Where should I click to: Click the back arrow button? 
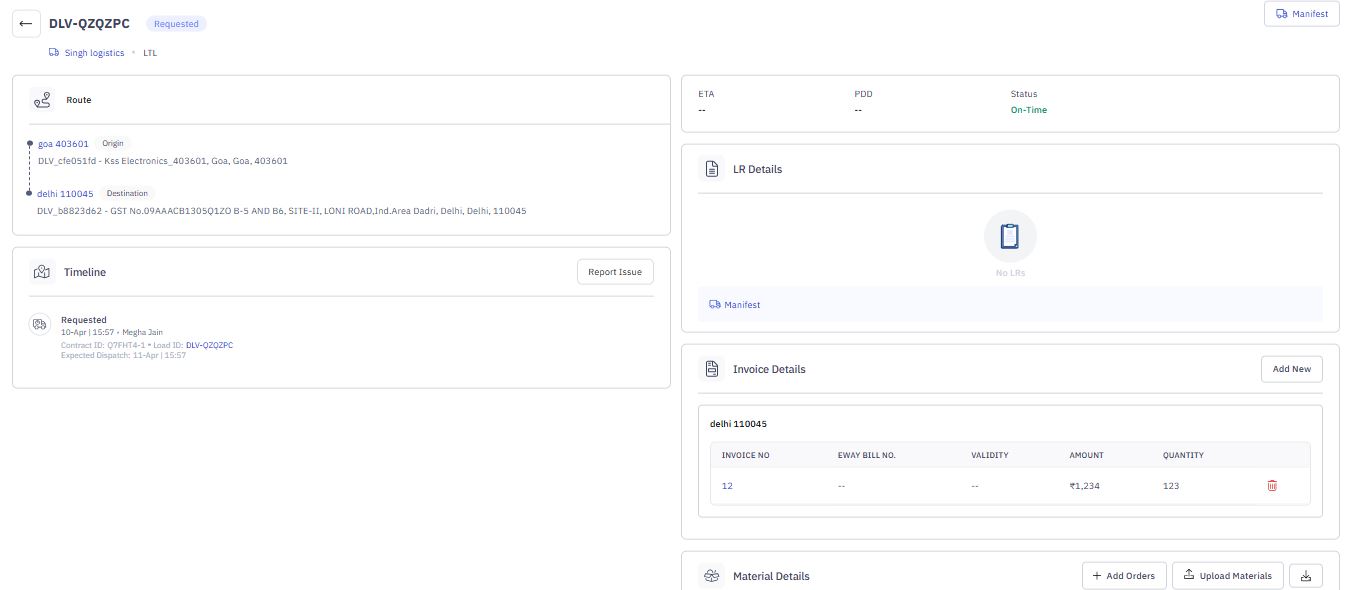(x=26, y=24)
